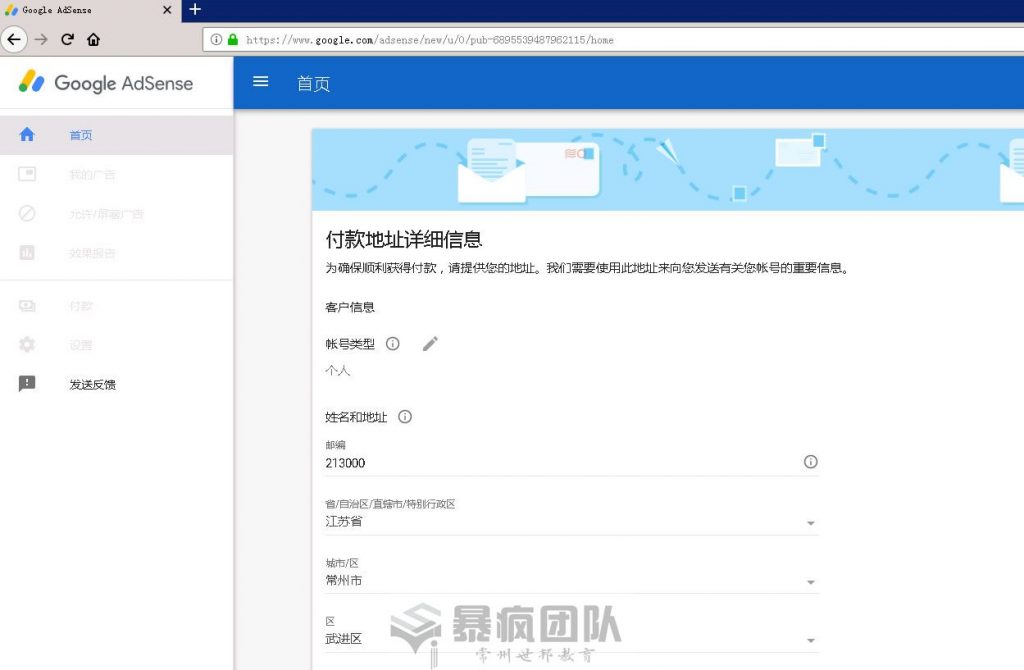Click the browser address bar URL
This screenshot has height=670, width=1024.
430,40
